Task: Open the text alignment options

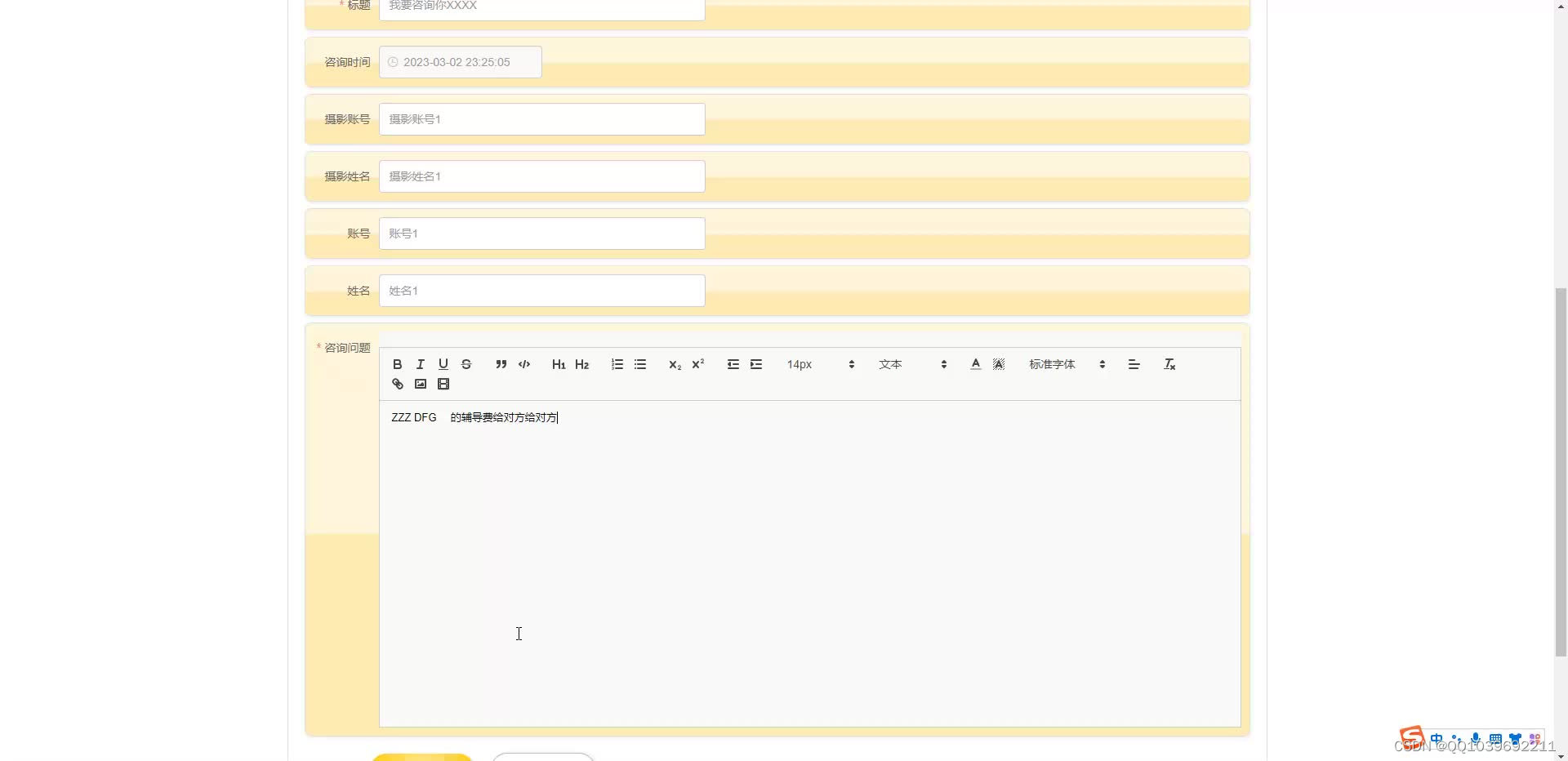Action: (x=1134, y=364)
